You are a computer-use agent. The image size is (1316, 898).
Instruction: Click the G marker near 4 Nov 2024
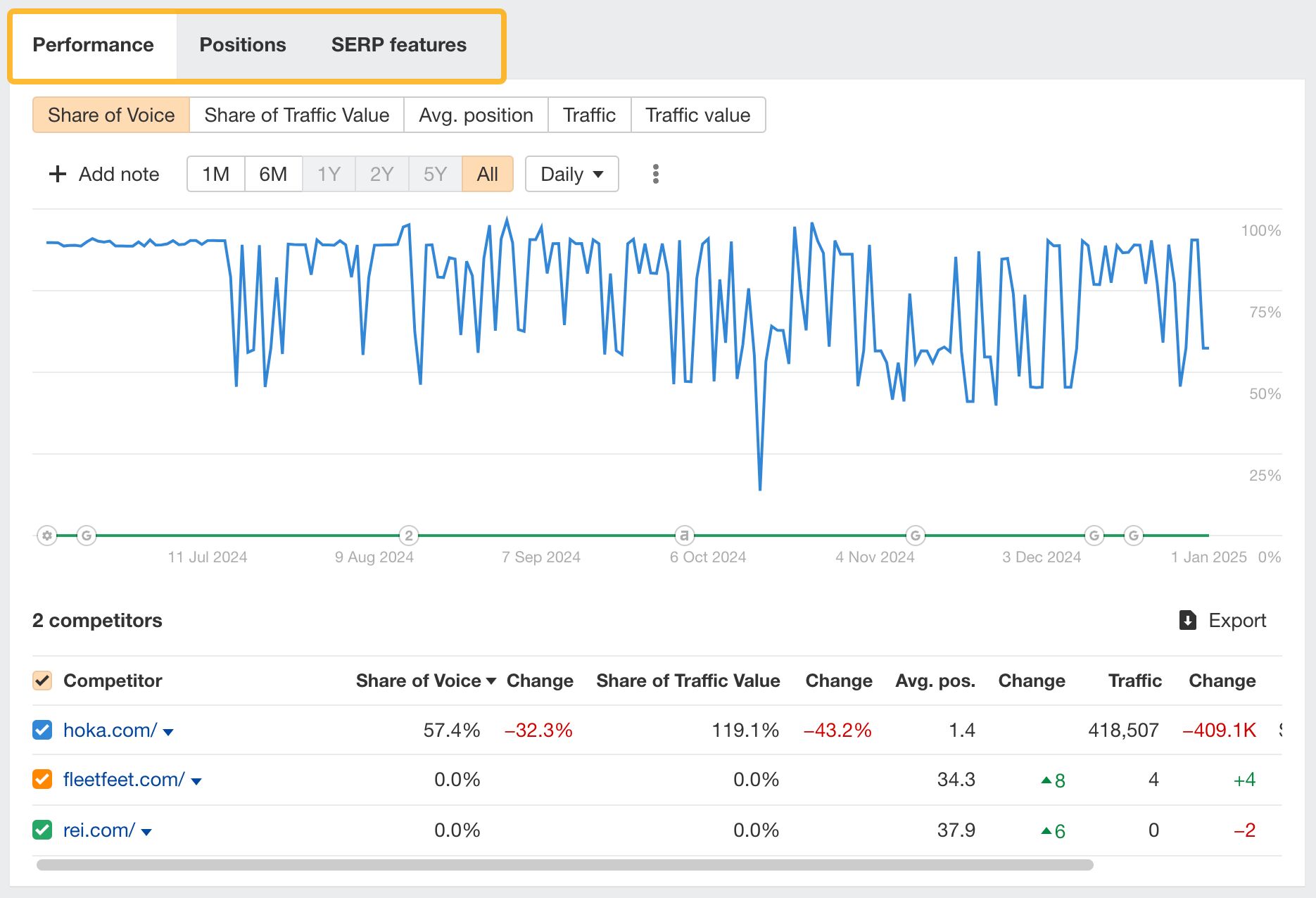coord(915,536)
